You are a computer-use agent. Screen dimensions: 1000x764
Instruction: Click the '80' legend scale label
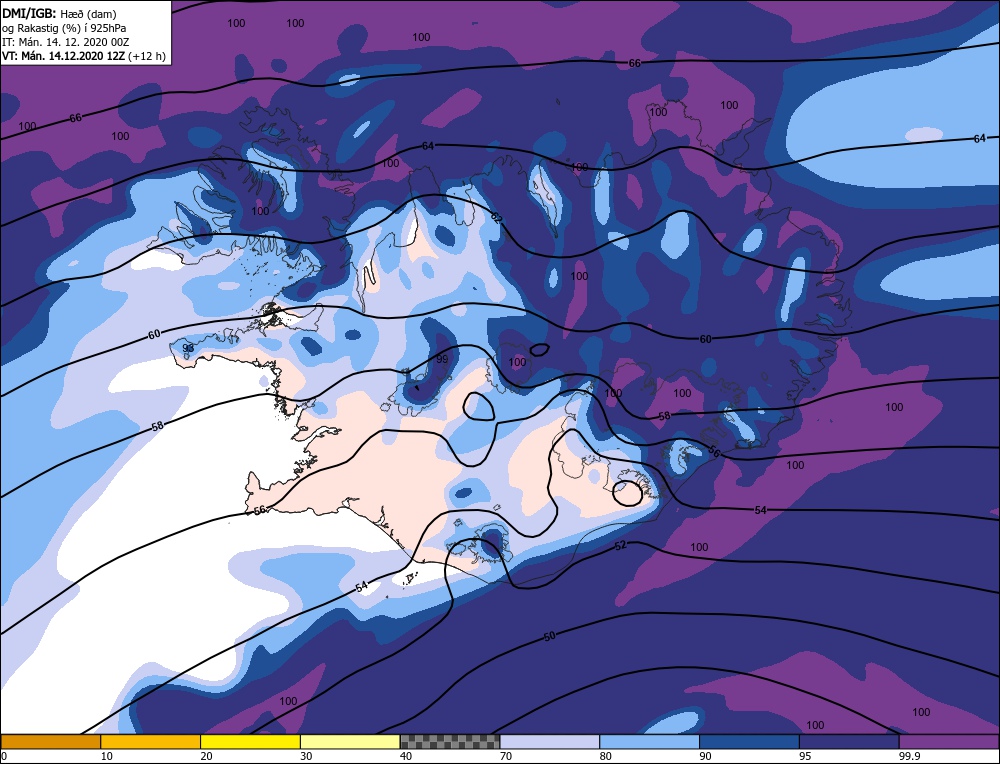[x=605, y=756]
